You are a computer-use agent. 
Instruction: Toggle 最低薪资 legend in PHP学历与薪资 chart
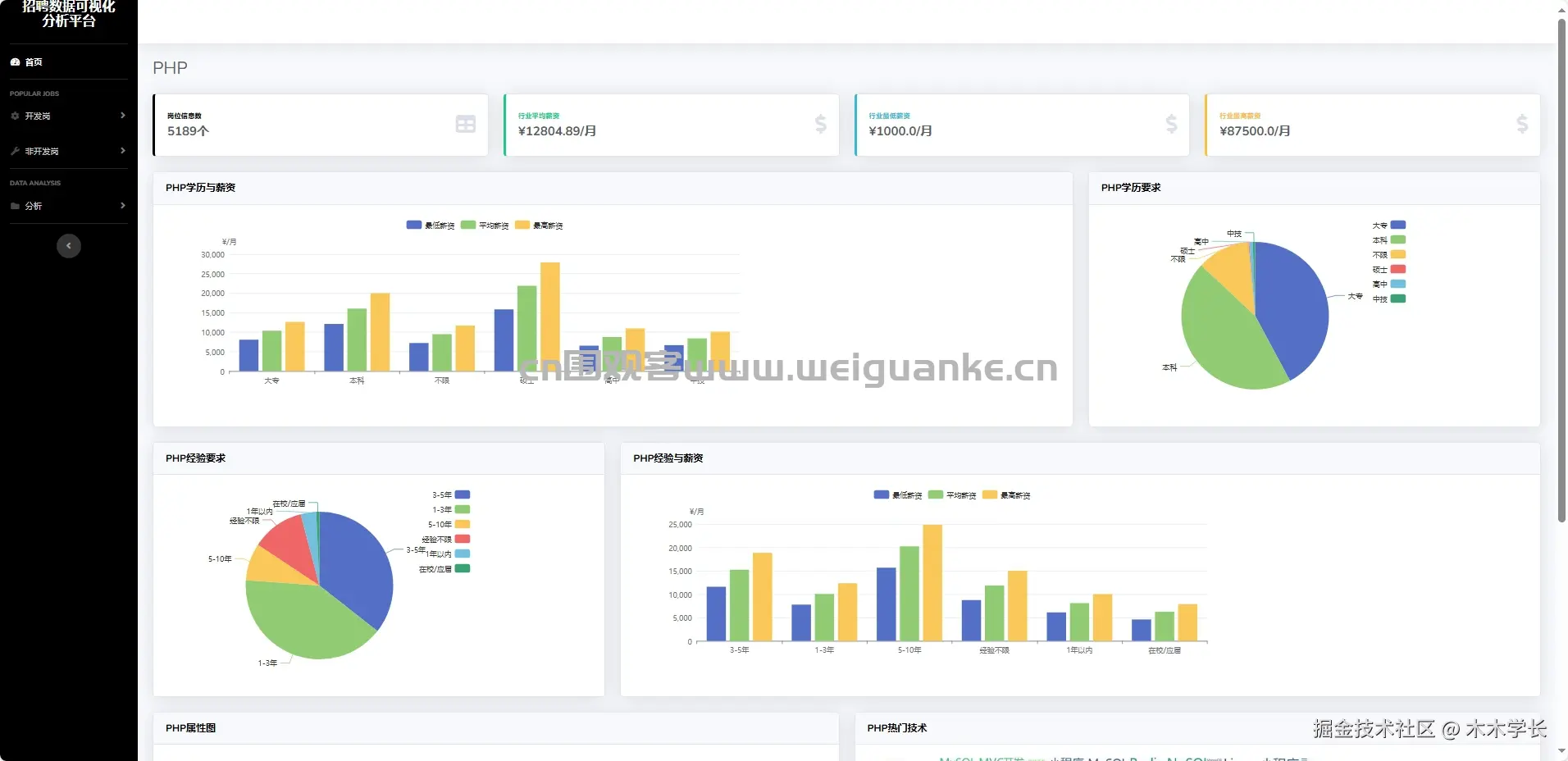point(431,226)
